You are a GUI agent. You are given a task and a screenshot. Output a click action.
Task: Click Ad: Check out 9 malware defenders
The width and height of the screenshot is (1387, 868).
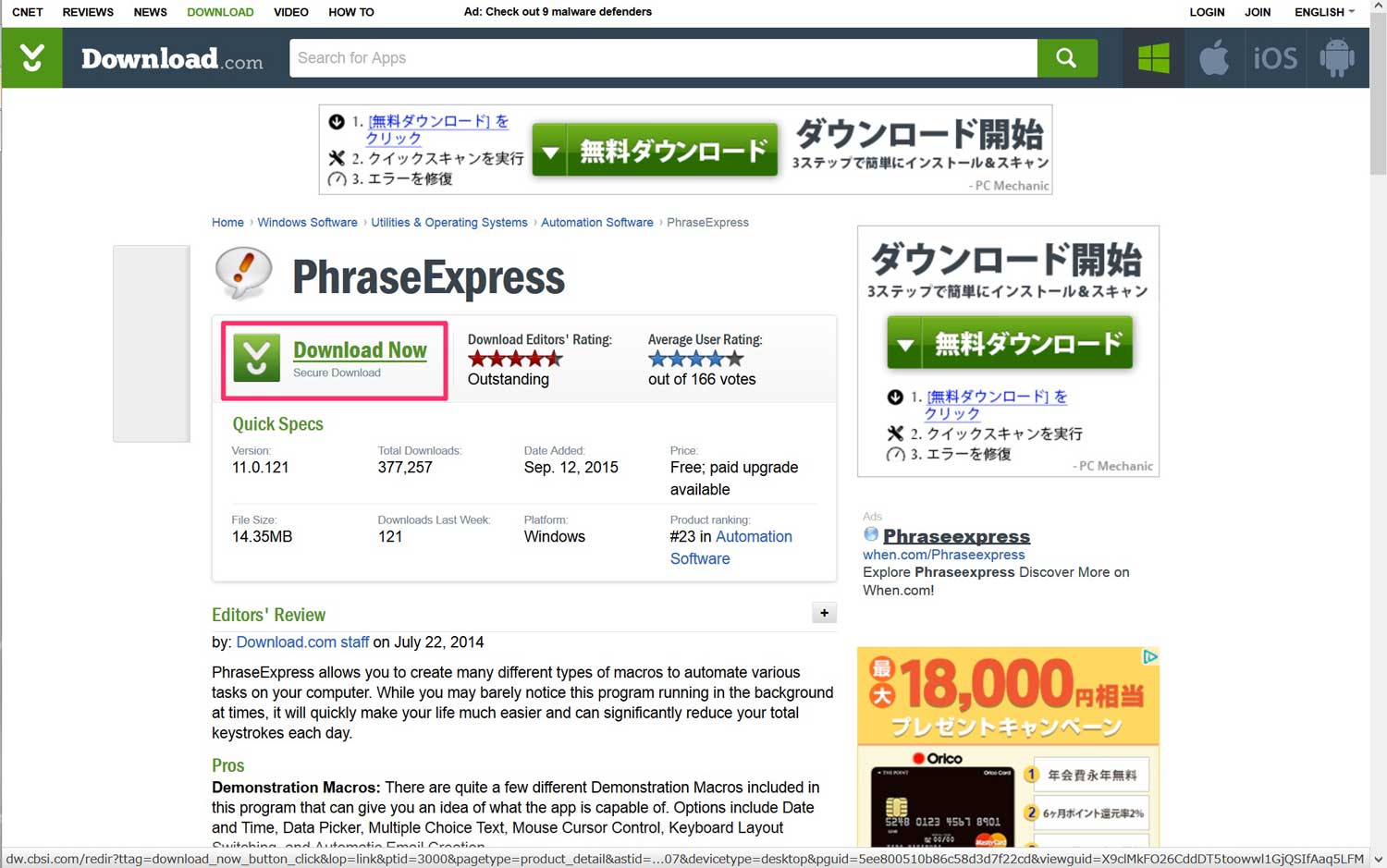pyautogui.click(x=558, y=12)
